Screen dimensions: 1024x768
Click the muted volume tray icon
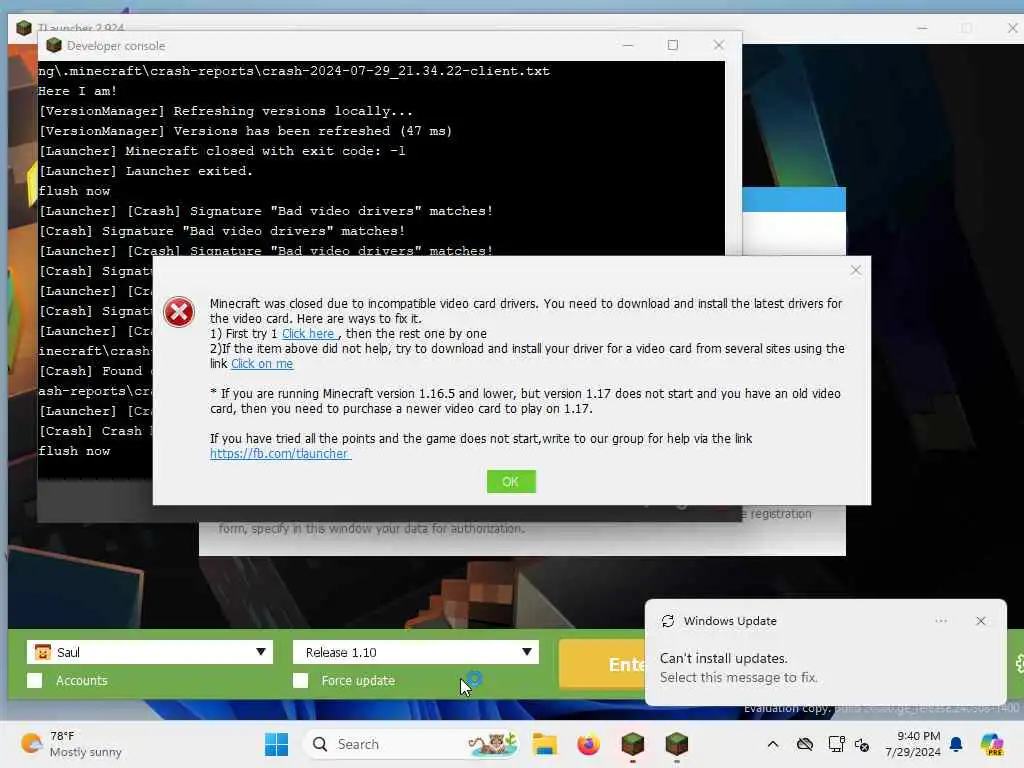862,744
